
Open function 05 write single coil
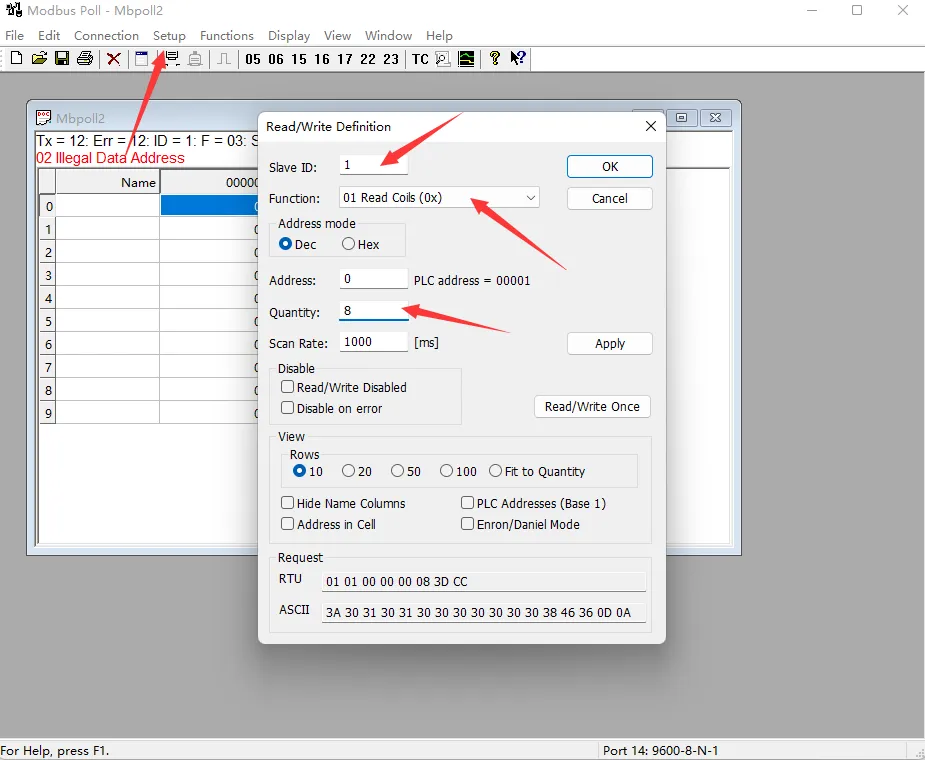253,59
